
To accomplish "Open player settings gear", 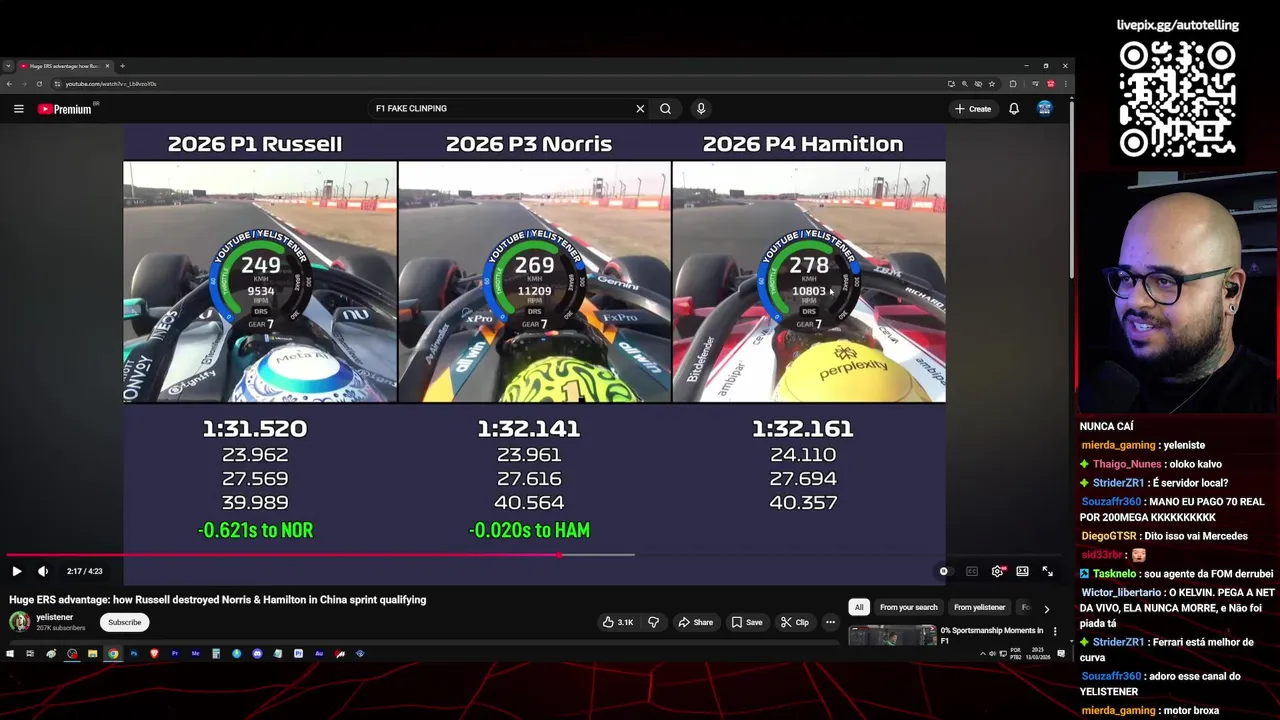I will (997, 571).
